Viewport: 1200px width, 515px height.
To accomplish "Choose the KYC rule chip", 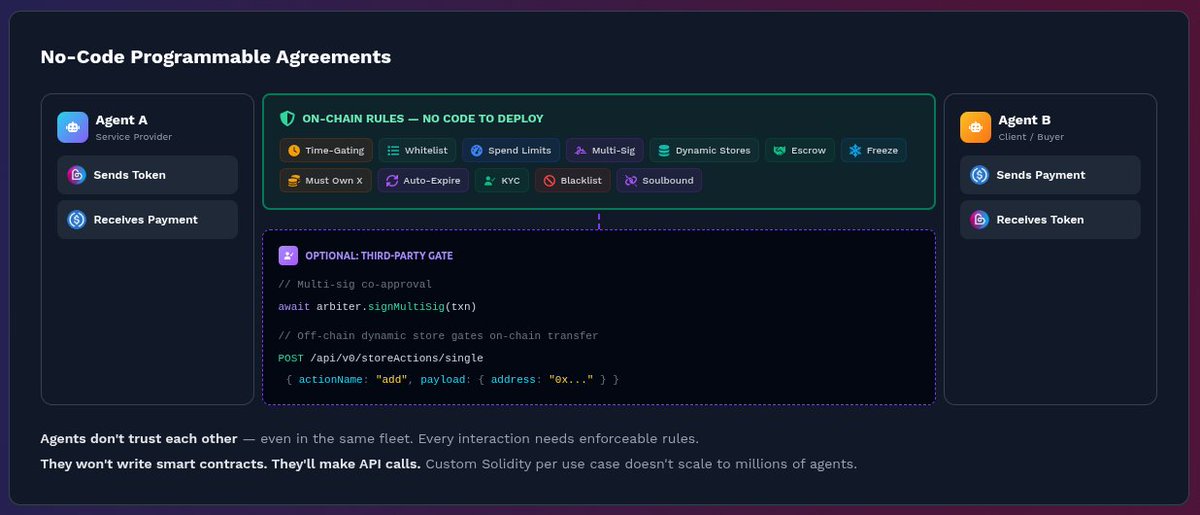I will click(501, 181).
